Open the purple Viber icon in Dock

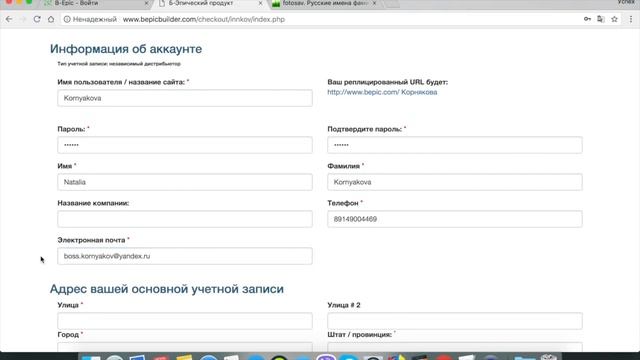click(326, 358)
